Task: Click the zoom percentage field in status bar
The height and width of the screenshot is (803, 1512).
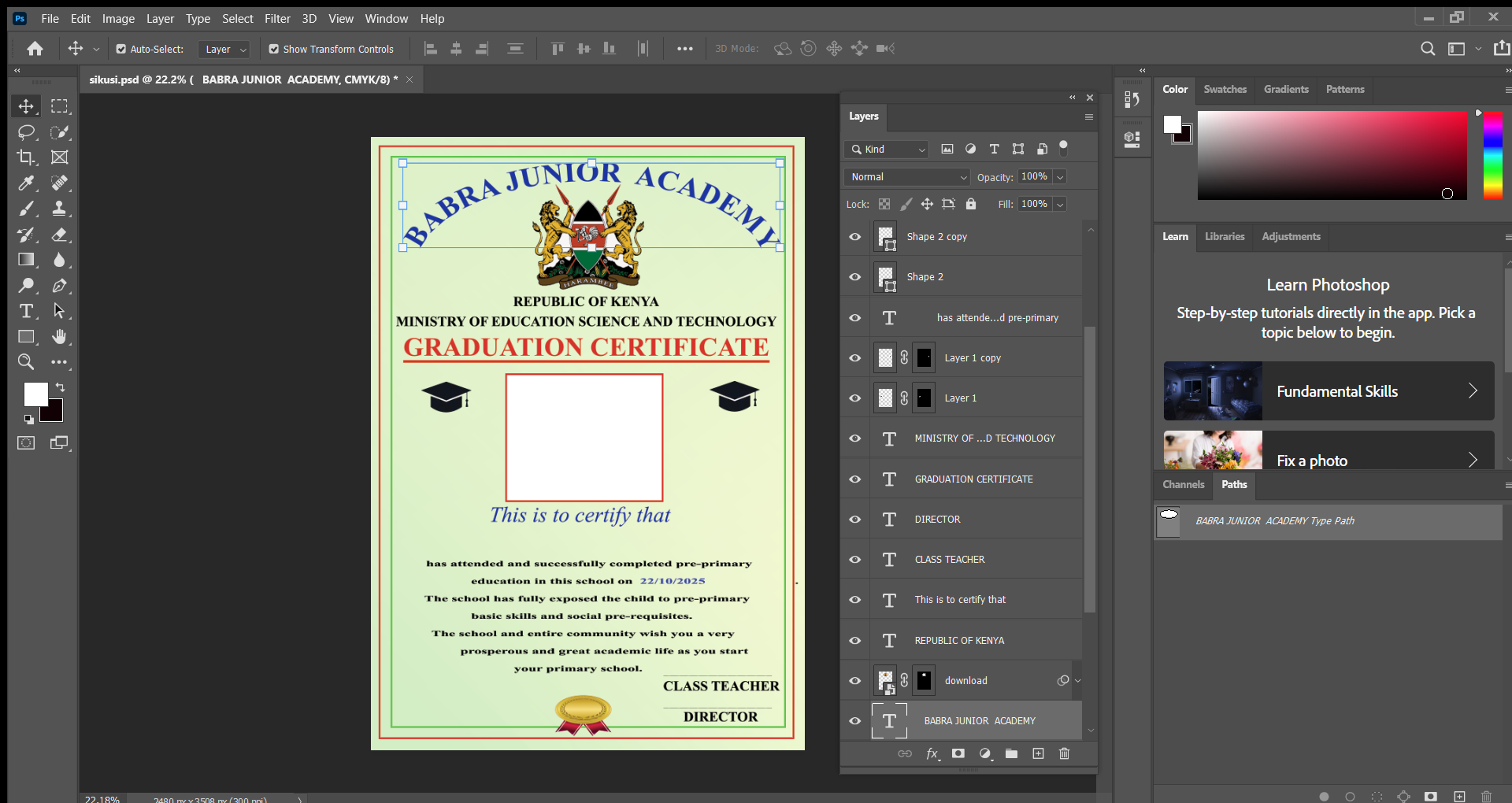Action: 102,798
